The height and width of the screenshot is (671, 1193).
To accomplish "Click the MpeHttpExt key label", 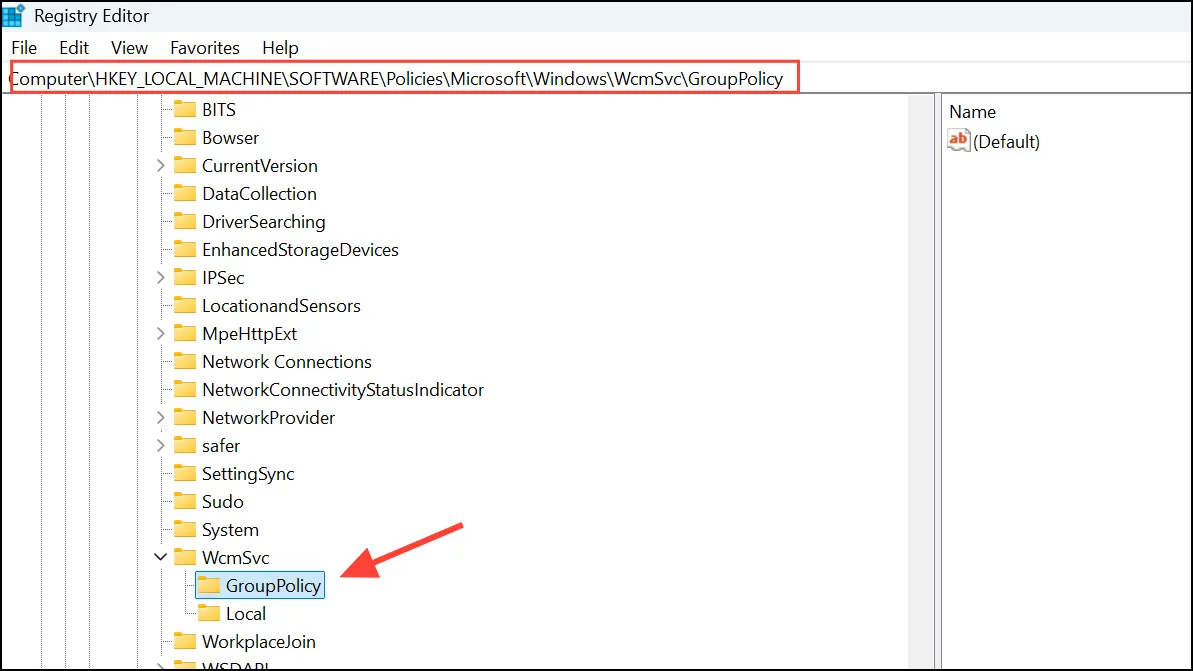I will coord(250,334).
